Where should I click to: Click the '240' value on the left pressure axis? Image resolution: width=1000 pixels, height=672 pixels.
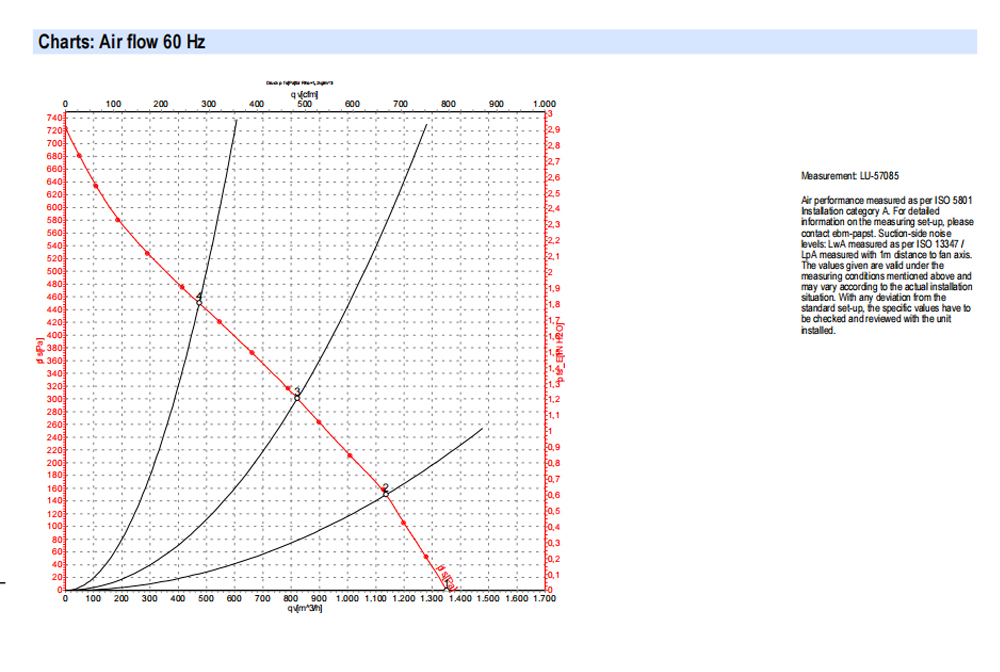tap(55, 437)
